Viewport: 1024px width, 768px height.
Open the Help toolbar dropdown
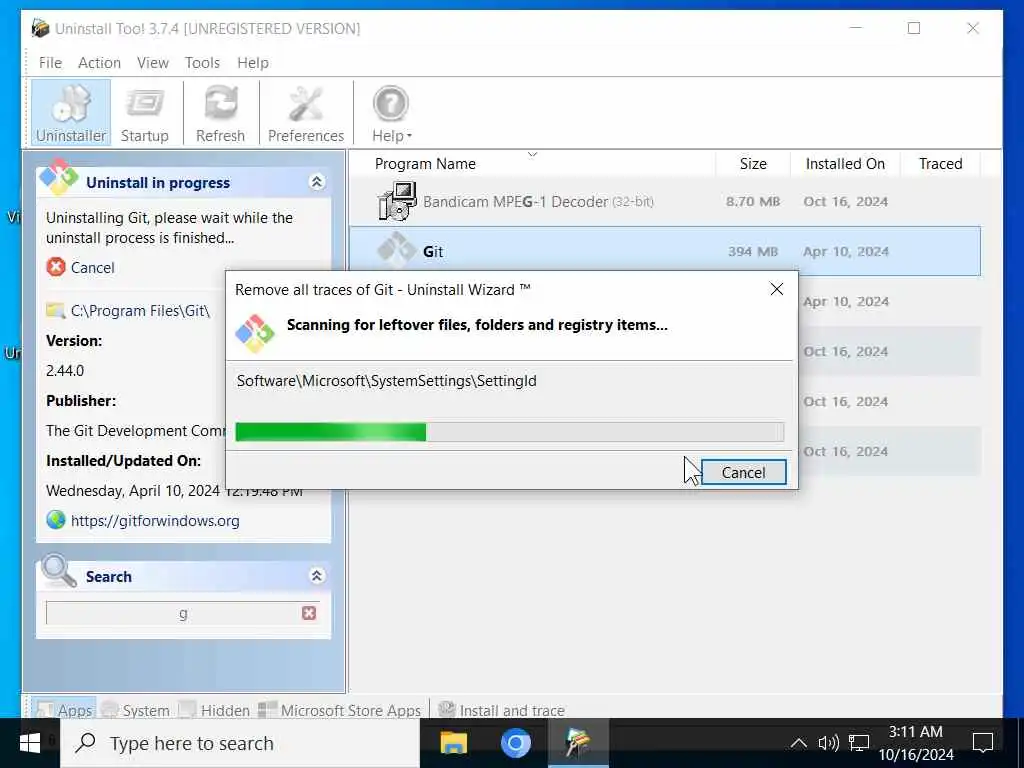coord(391,113)
